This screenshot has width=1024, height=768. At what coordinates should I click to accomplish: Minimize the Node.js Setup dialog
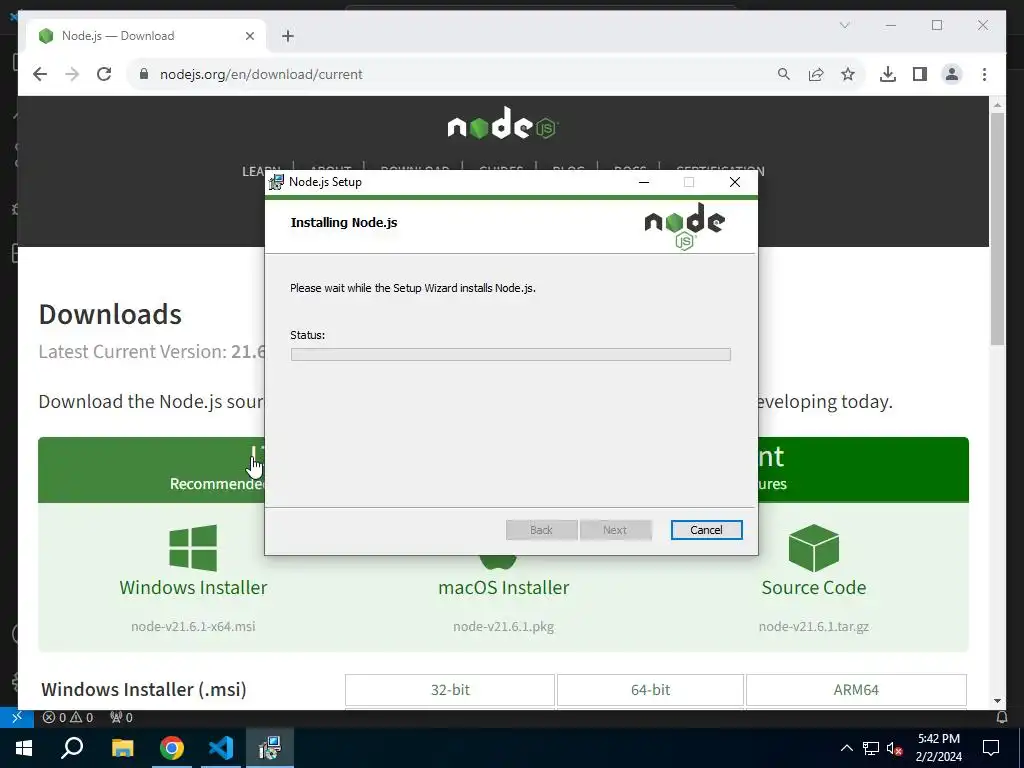(x=644, y=182)
